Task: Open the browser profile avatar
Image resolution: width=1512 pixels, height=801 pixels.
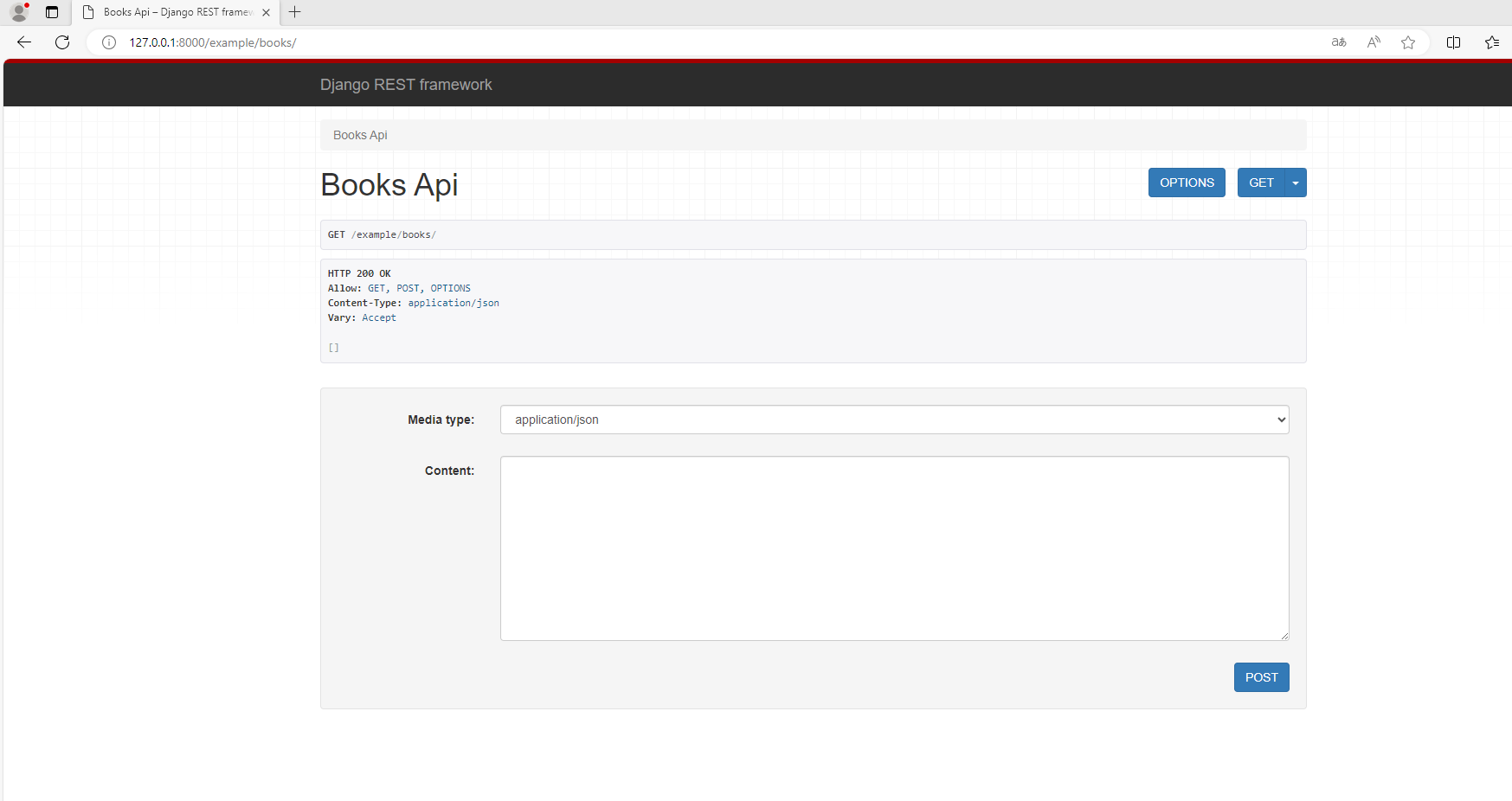Action: pos(19,12)
